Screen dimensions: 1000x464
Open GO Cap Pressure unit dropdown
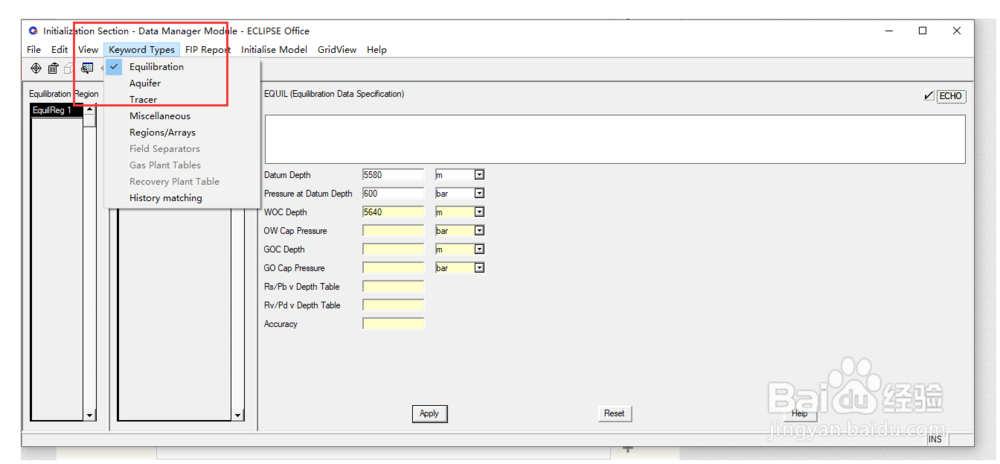(x=480, y=268)
